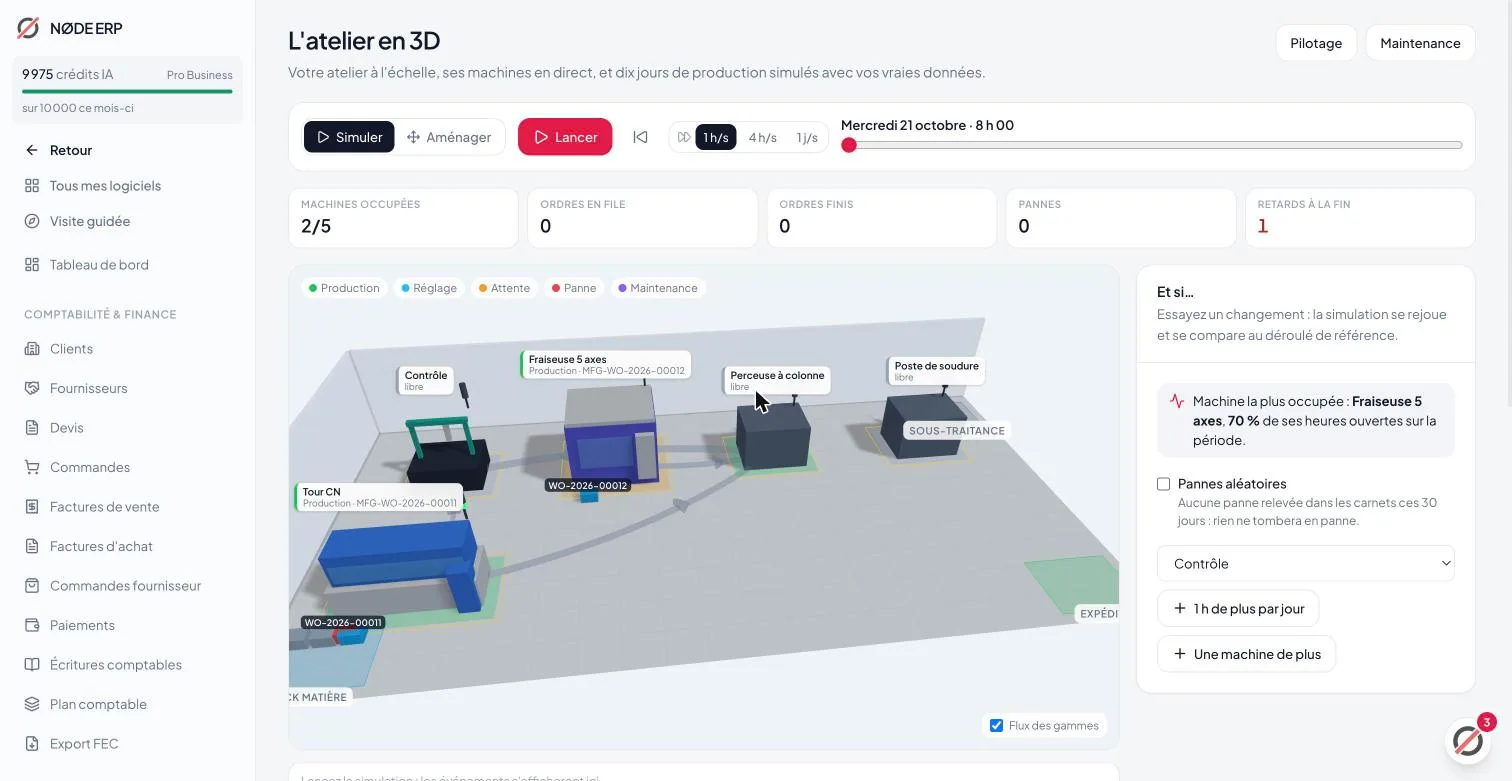Reset simulation to start with skip-back button
The height and width of the screenshot is (781, 1512).
coord(640,137)
